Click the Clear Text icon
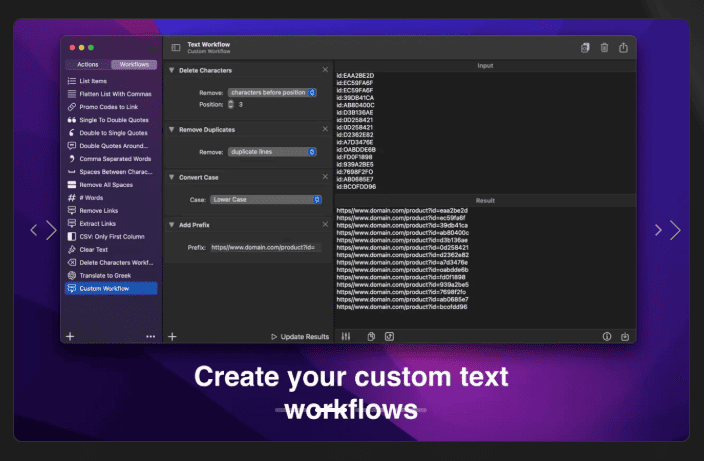 (x=71, y=250)
